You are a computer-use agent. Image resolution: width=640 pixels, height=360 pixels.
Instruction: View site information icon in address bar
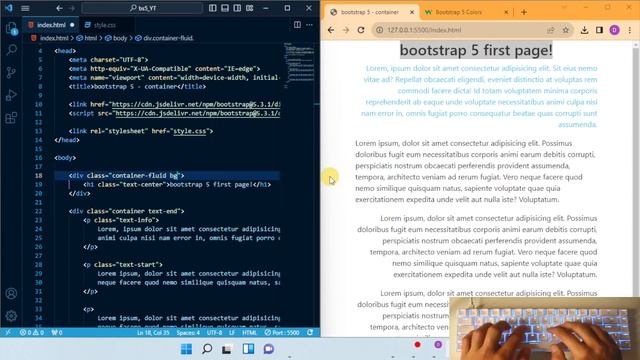point(379,30)
